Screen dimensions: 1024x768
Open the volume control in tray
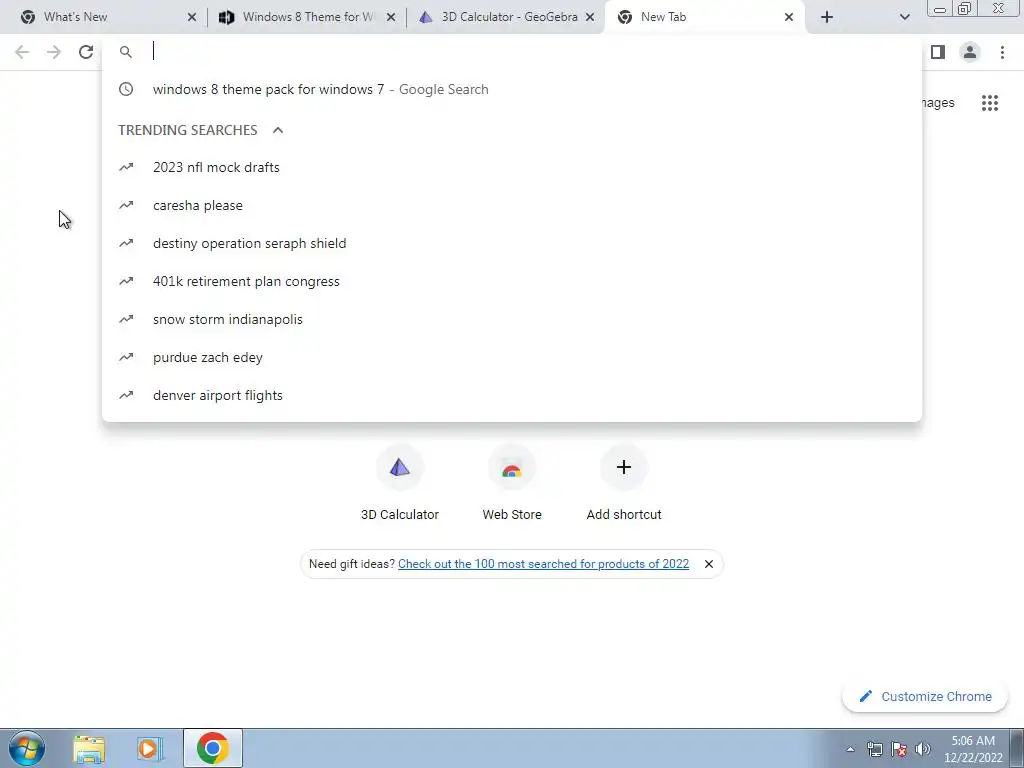(922, 749)
